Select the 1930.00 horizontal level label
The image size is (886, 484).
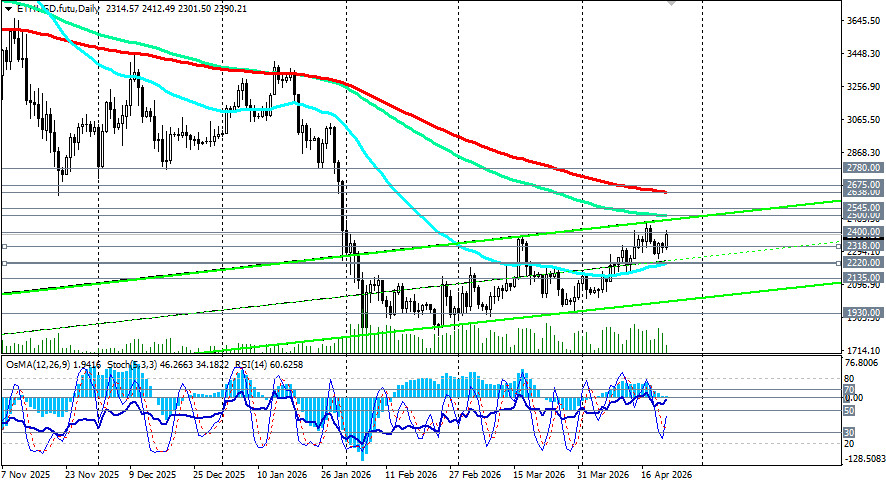pos(863,312)
